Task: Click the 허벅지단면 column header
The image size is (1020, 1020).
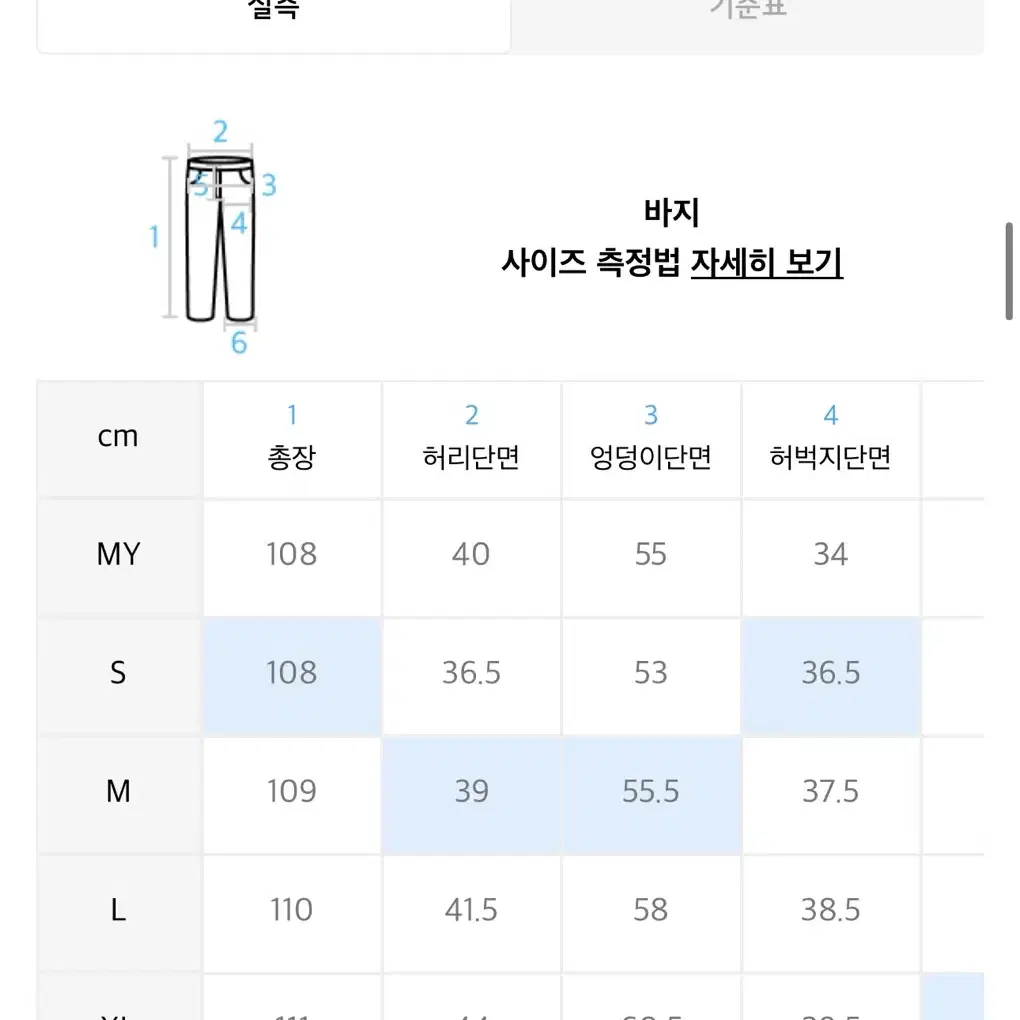Action: (831, 440)
